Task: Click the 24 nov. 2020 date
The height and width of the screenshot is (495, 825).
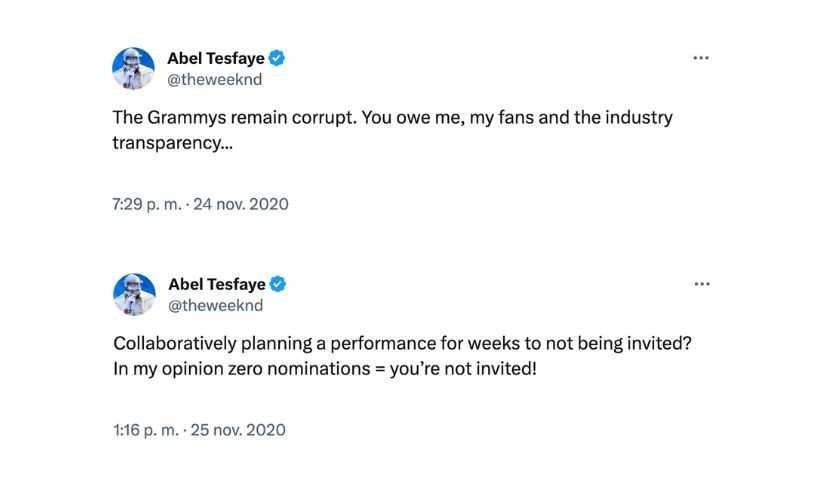Action: tap(240, 204)
